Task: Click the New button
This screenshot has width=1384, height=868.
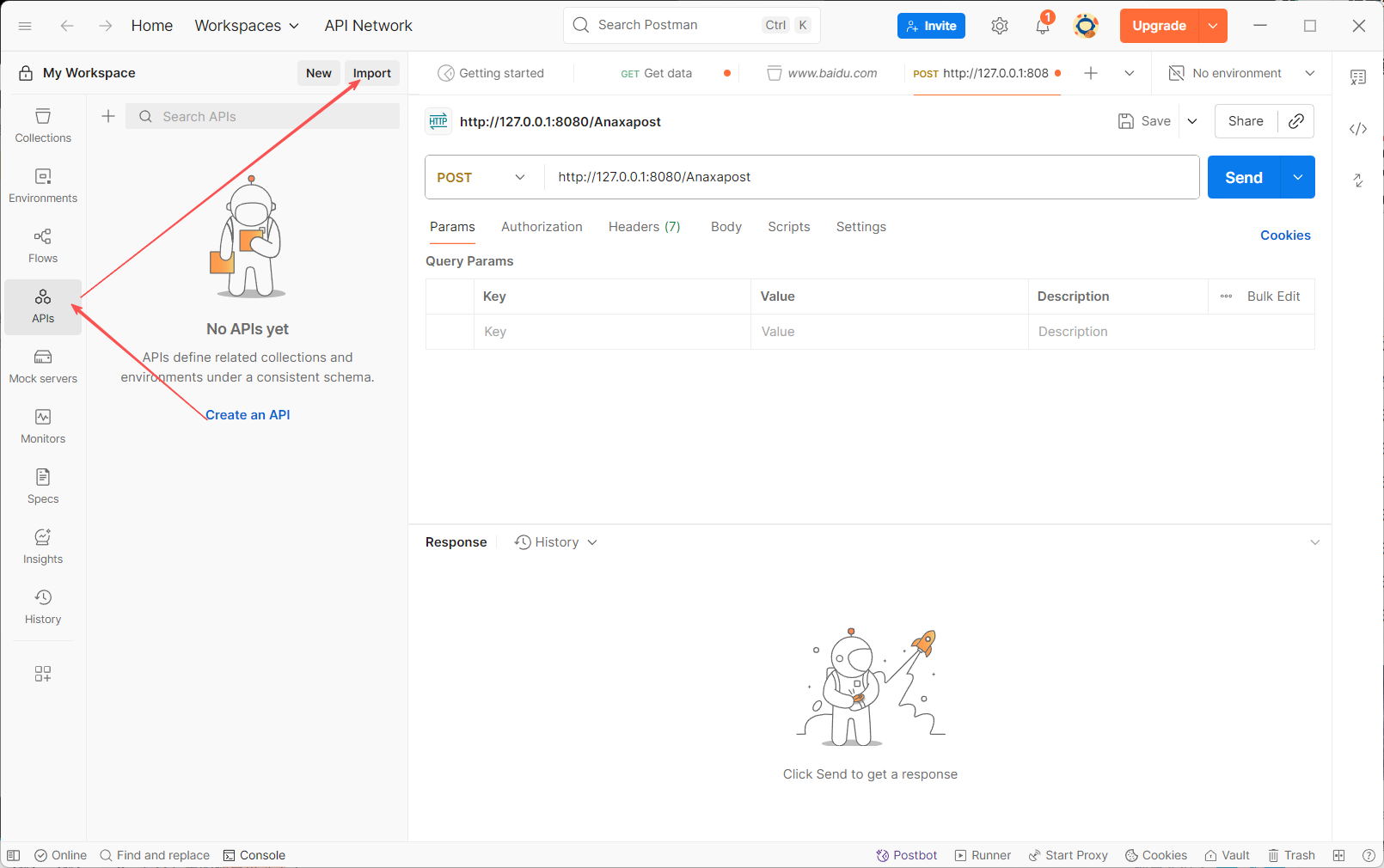Action: coord(319,73)
